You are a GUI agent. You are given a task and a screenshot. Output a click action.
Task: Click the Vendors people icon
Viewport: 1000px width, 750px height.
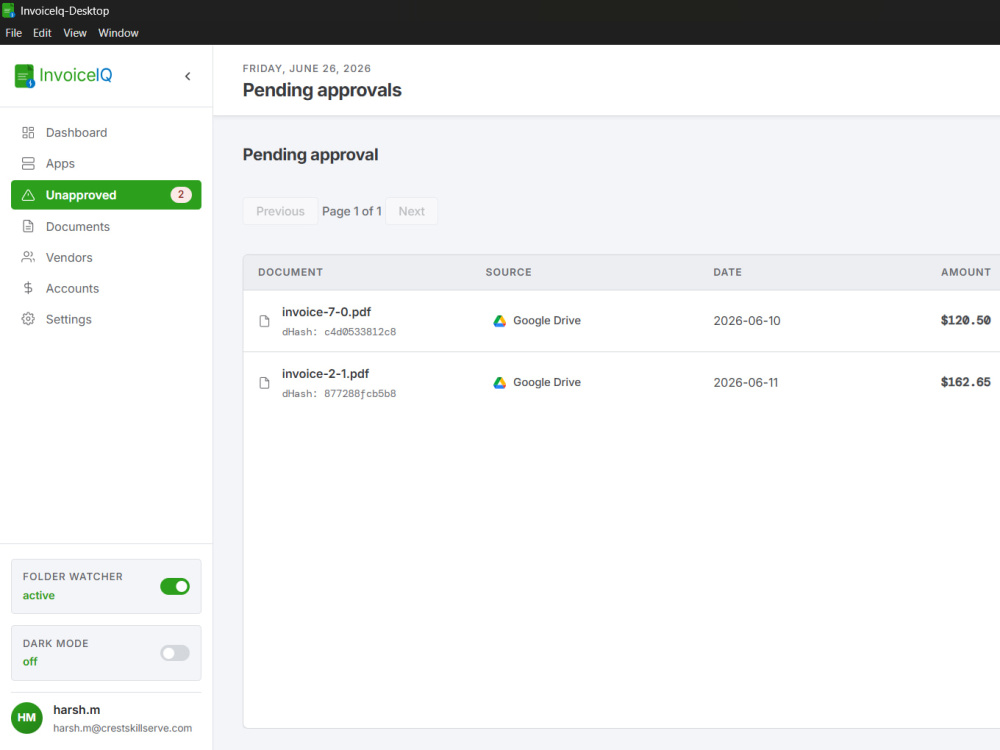[28, 257]
